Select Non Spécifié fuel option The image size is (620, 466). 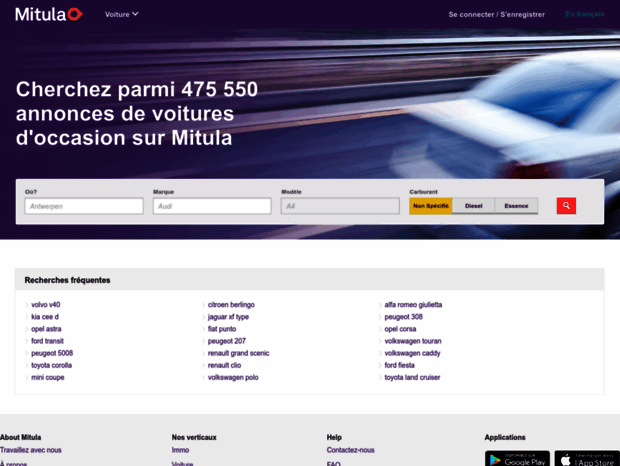[x=431, y=206]
